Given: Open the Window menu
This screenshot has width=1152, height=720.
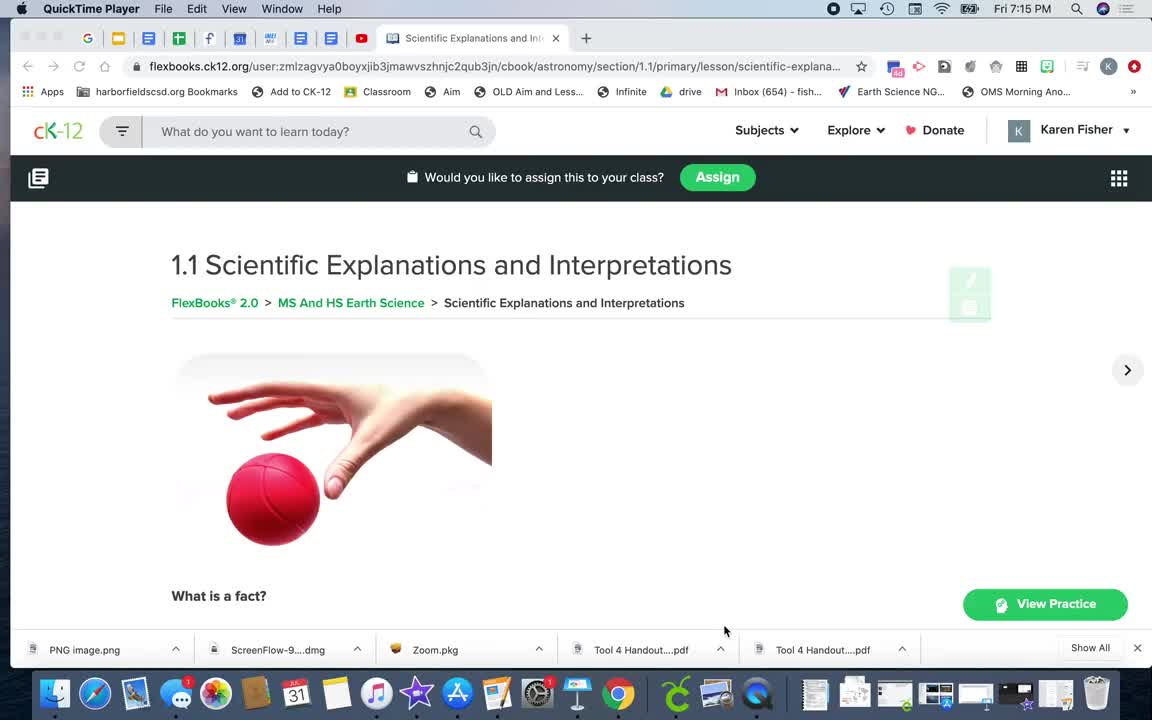Looking at the screenshot, I should coord(281,9).
